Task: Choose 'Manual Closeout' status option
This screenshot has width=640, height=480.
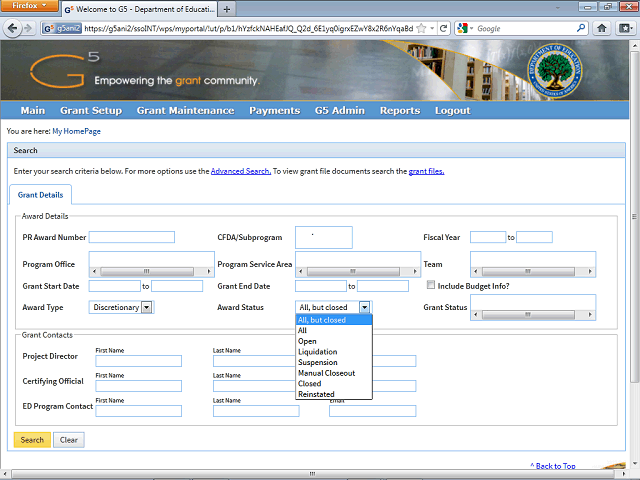Action: 333,373
